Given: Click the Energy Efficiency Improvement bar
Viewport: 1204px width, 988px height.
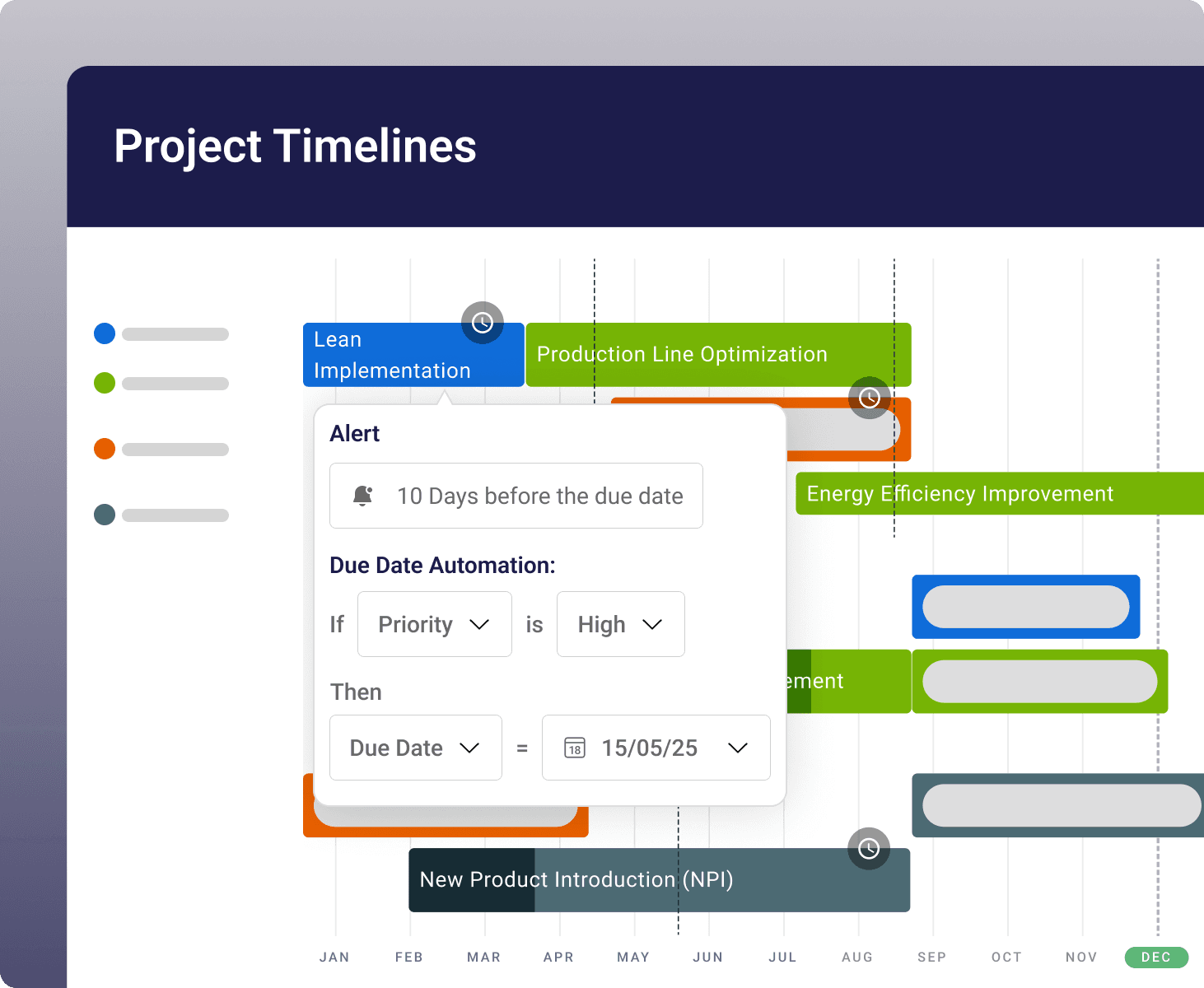Looking at the screenshot, I should tap(988, 494).
